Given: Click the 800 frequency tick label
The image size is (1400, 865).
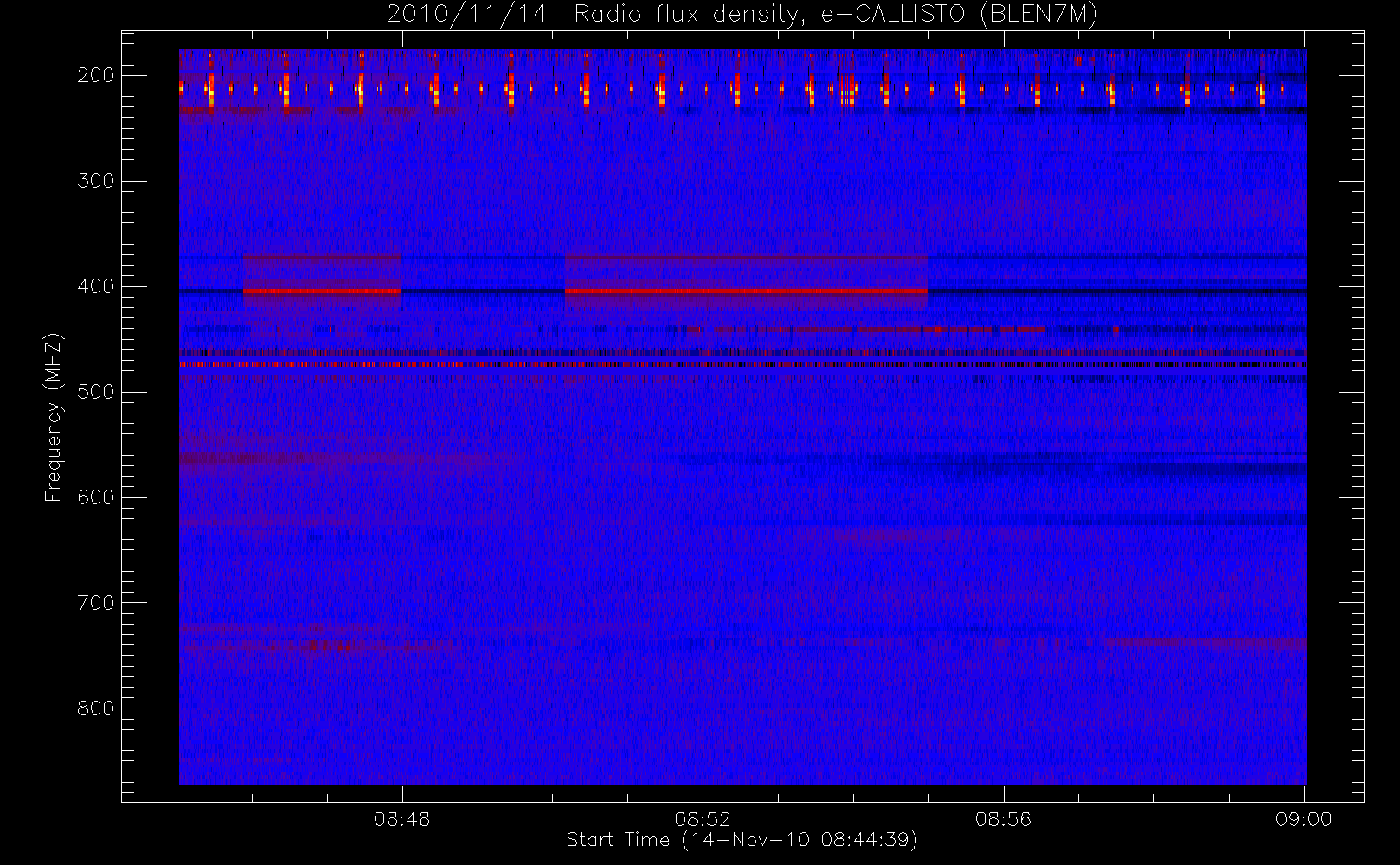Looking at the screenshot, I should pos(95,708).
